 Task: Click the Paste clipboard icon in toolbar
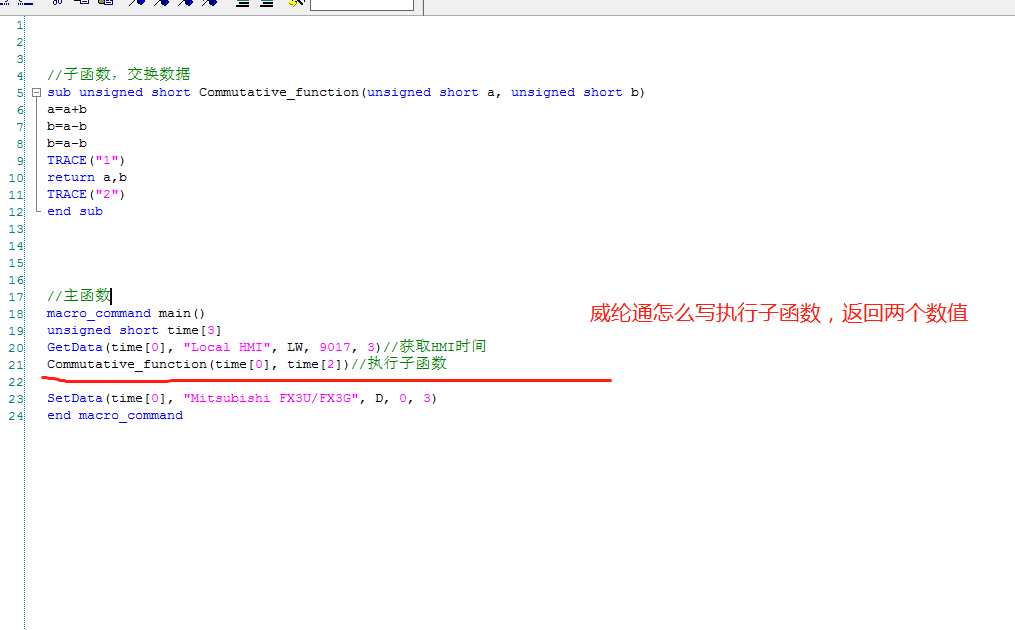tap(104, 3)
